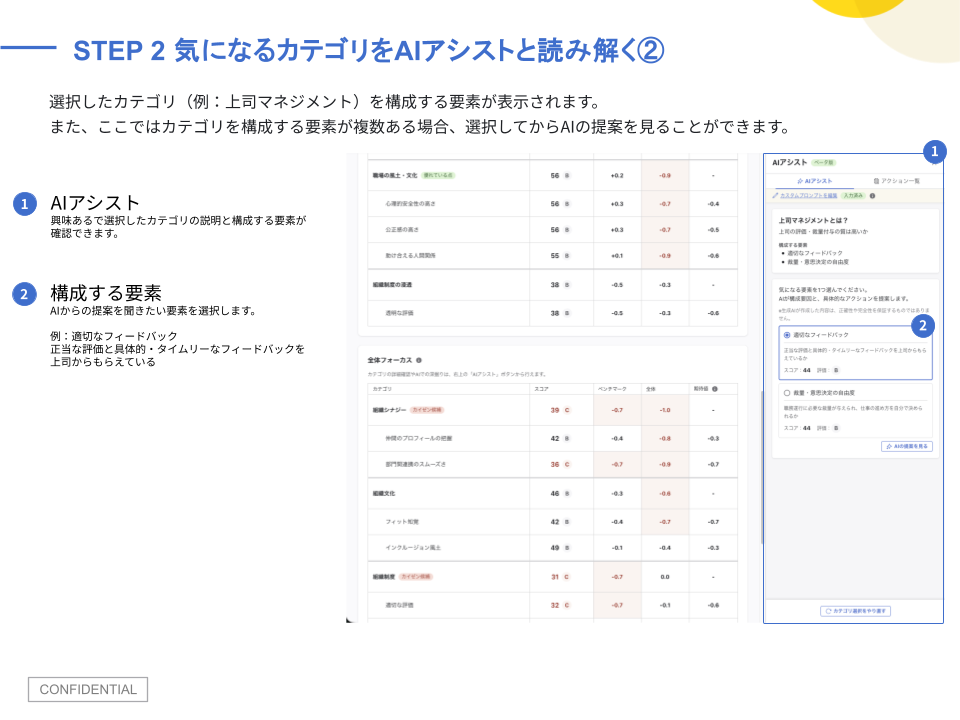Click the 公正感の高さ row label
Image resolution: width=960 pixels, height=720 pixels.
pyautogui.click(x=402, y=230)
